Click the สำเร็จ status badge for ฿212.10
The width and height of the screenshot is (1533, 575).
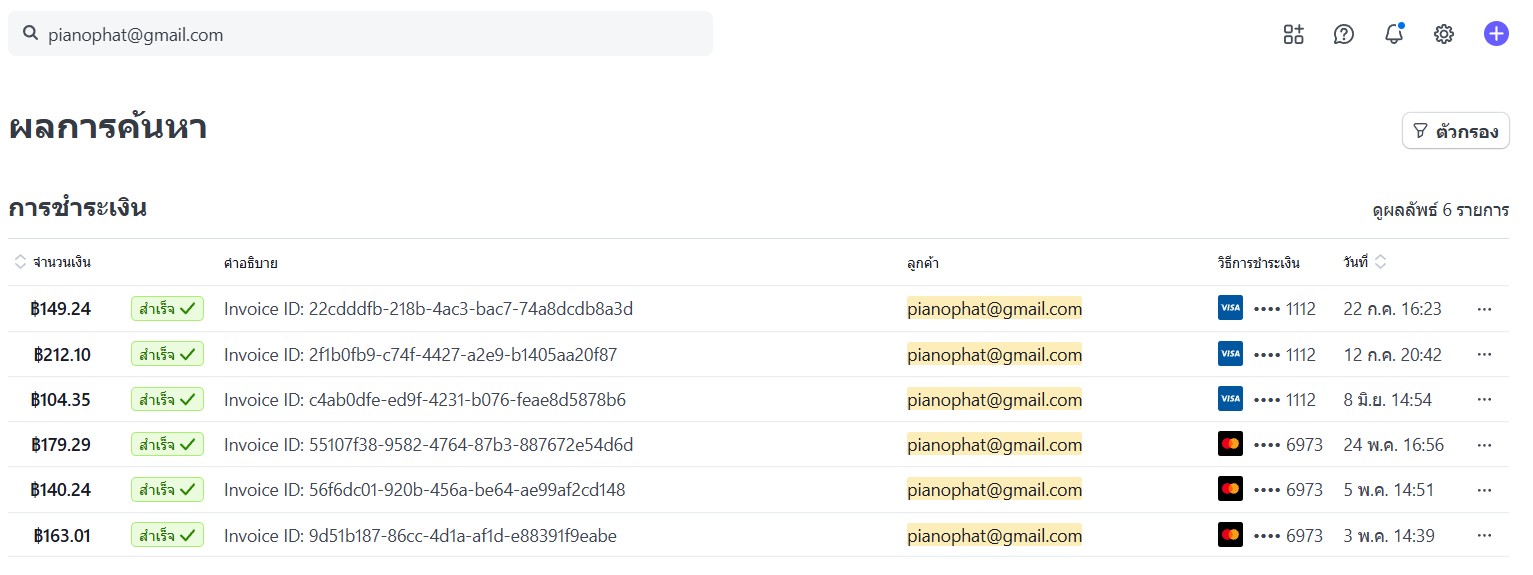[167, 355]
